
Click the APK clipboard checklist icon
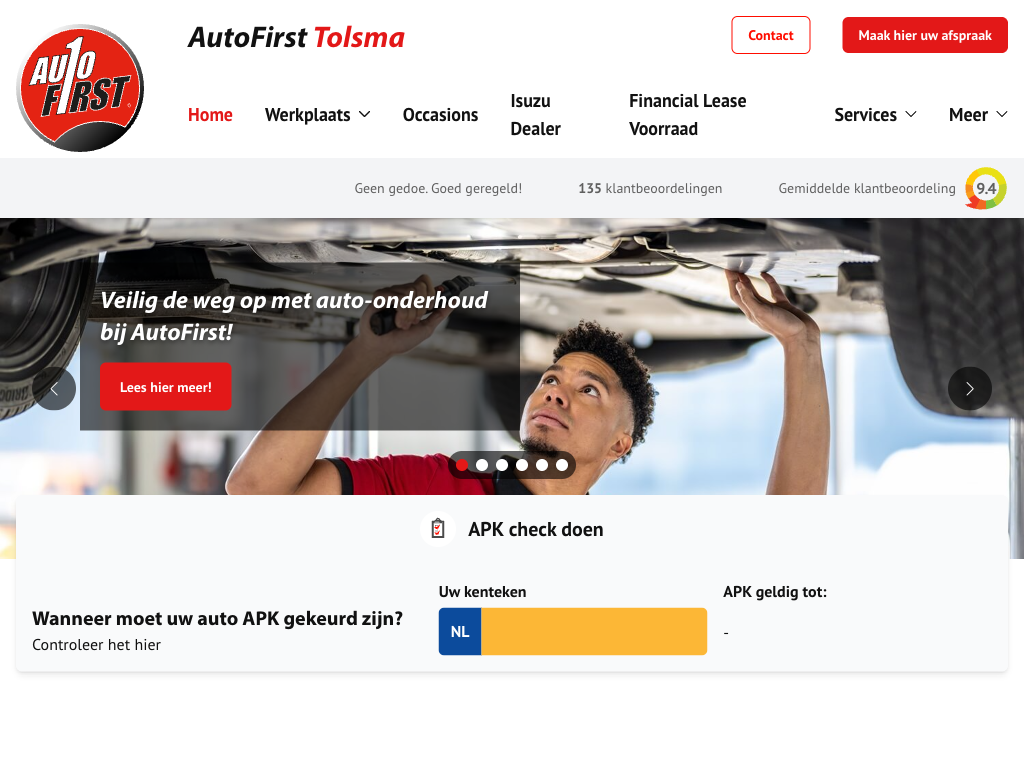(438, 528)
